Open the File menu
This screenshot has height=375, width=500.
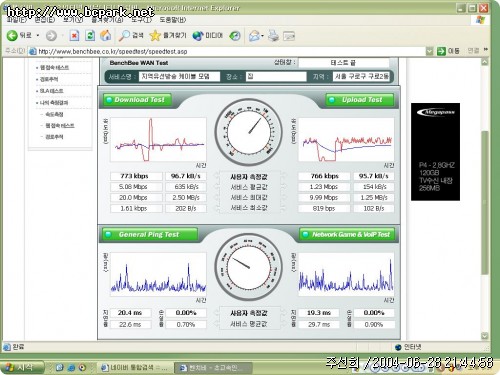tap(17, 20)
